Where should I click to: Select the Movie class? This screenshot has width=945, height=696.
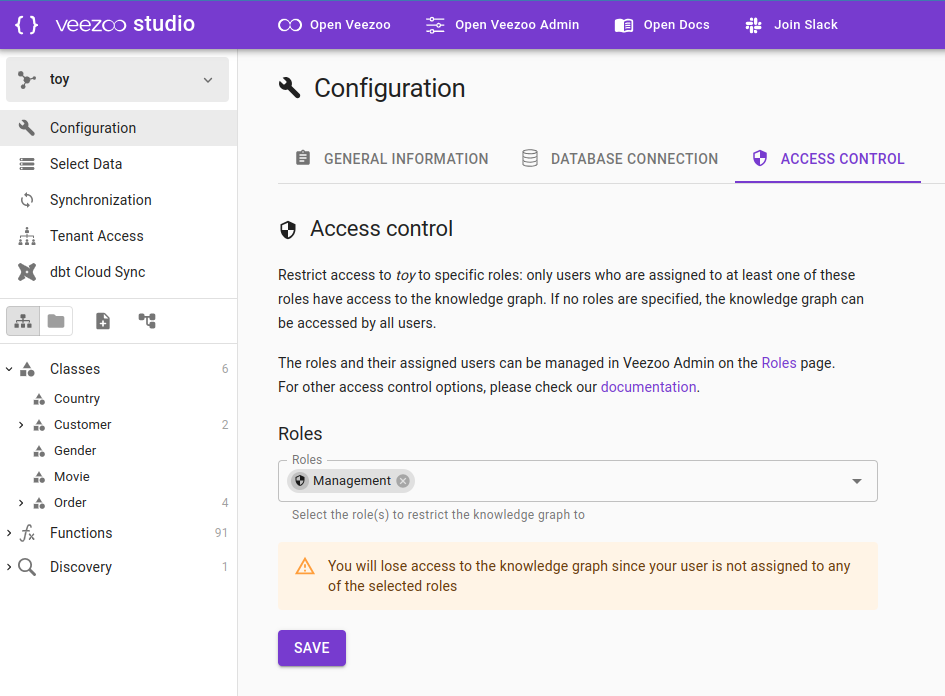tap(72, 477)
